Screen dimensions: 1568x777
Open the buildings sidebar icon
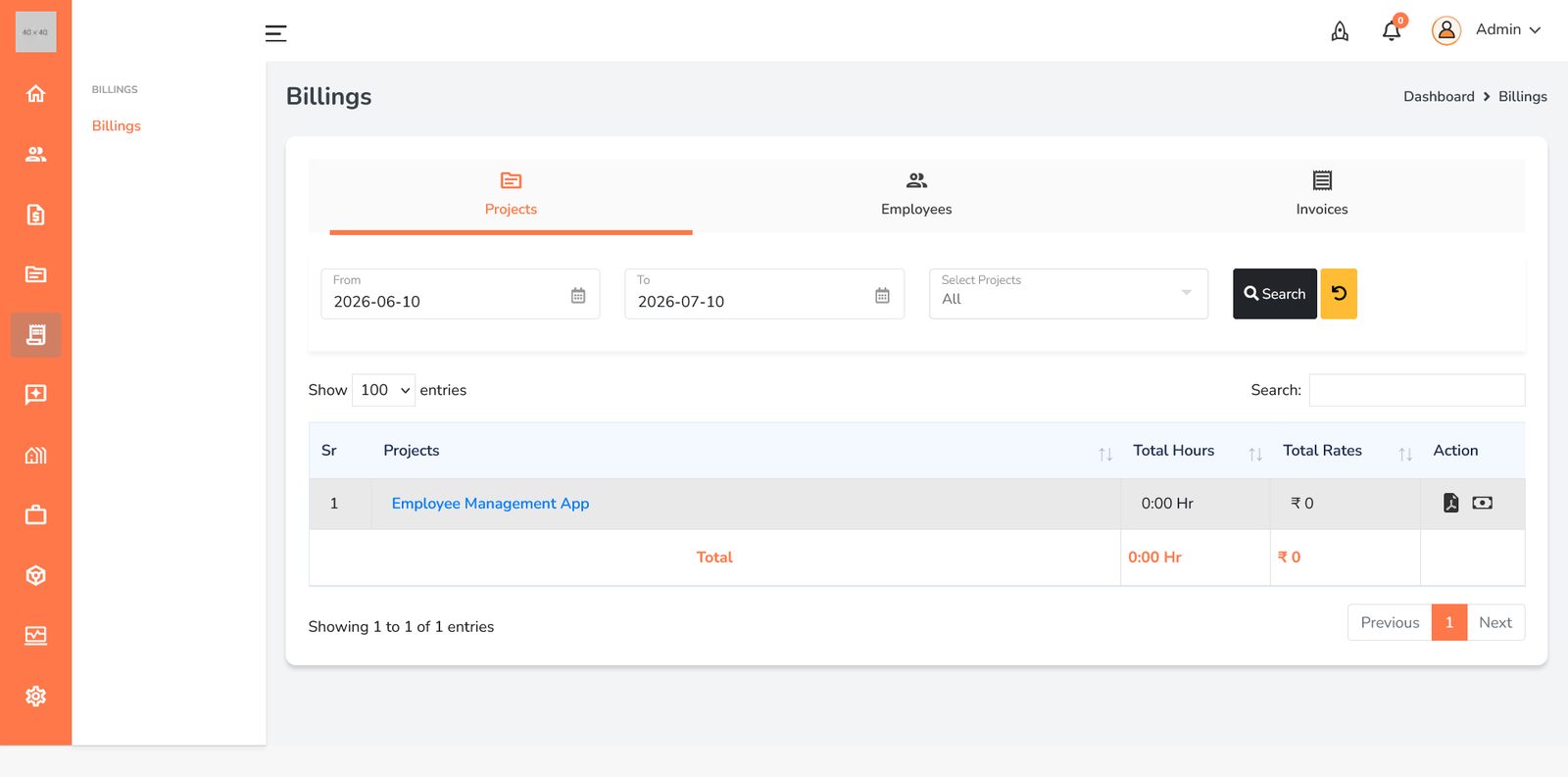[x=35, y=456]
